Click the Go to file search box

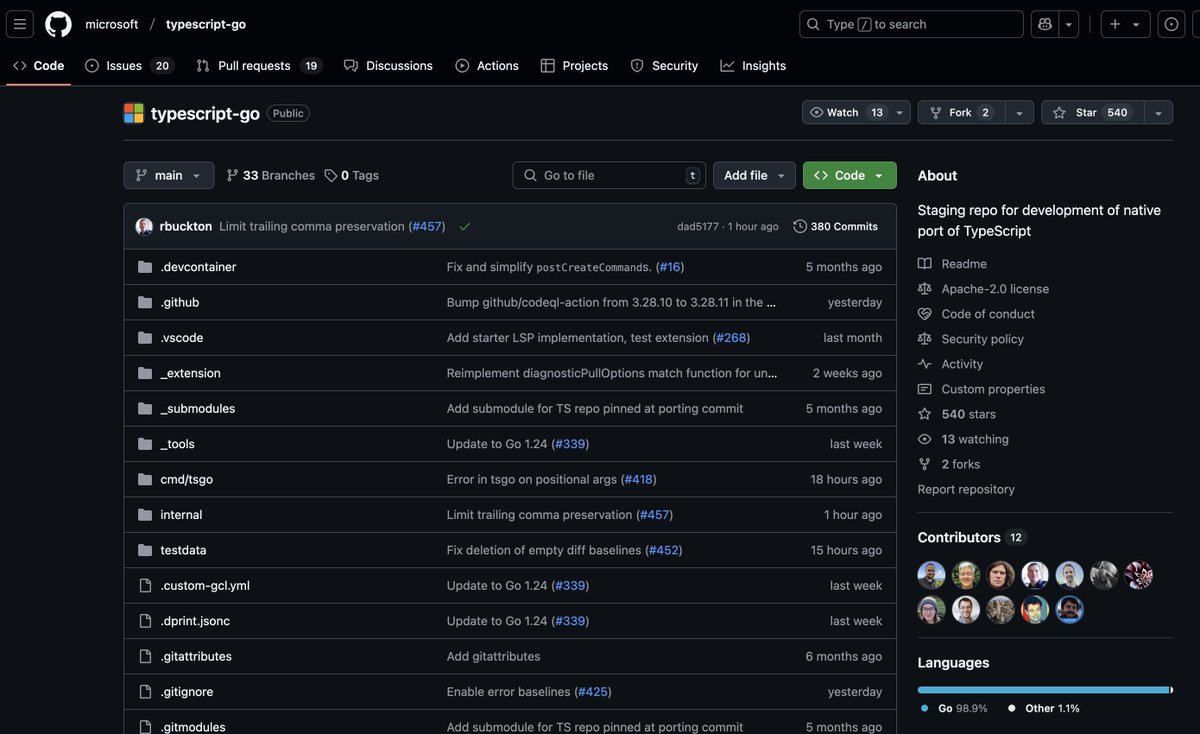click(609, 175)
